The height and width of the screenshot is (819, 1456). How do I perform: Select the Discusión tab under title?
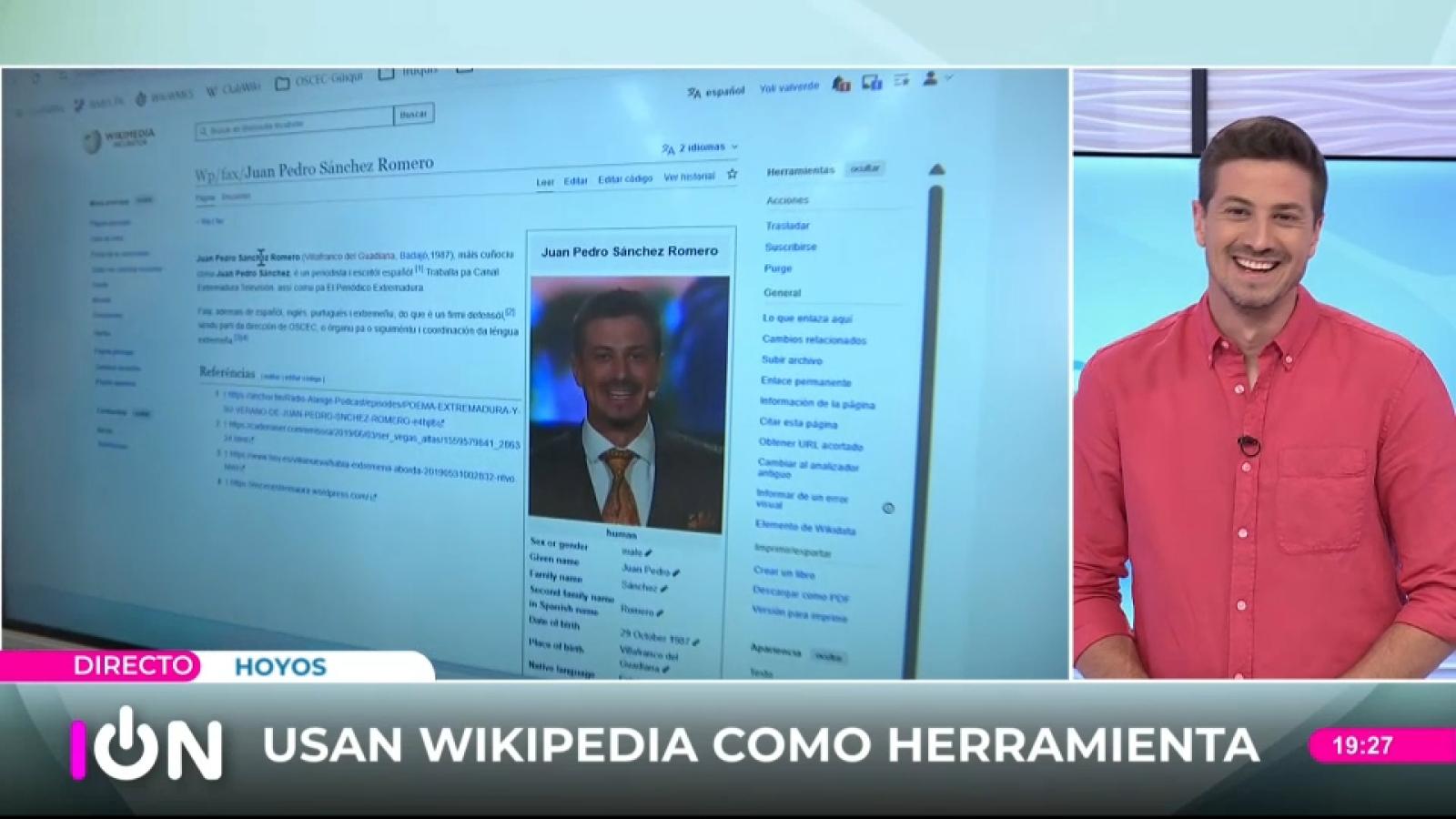click(236, 196)
